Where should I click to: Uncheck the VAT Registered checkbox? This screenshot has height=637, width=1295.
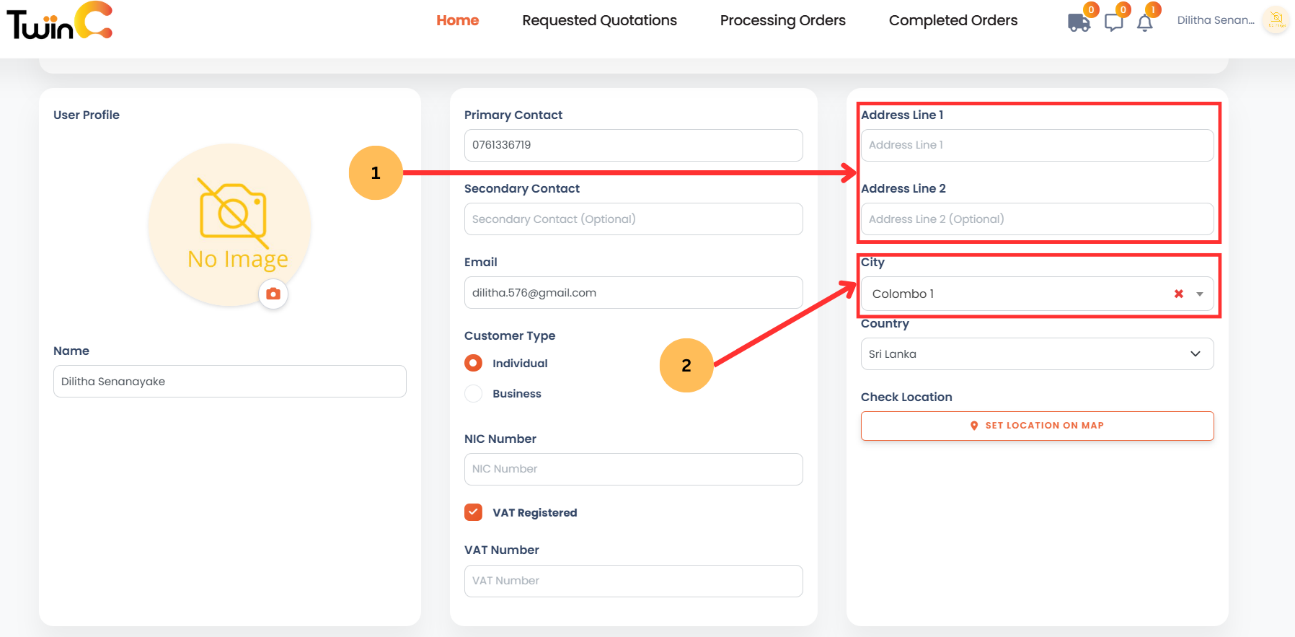click(x=472, y=511)
